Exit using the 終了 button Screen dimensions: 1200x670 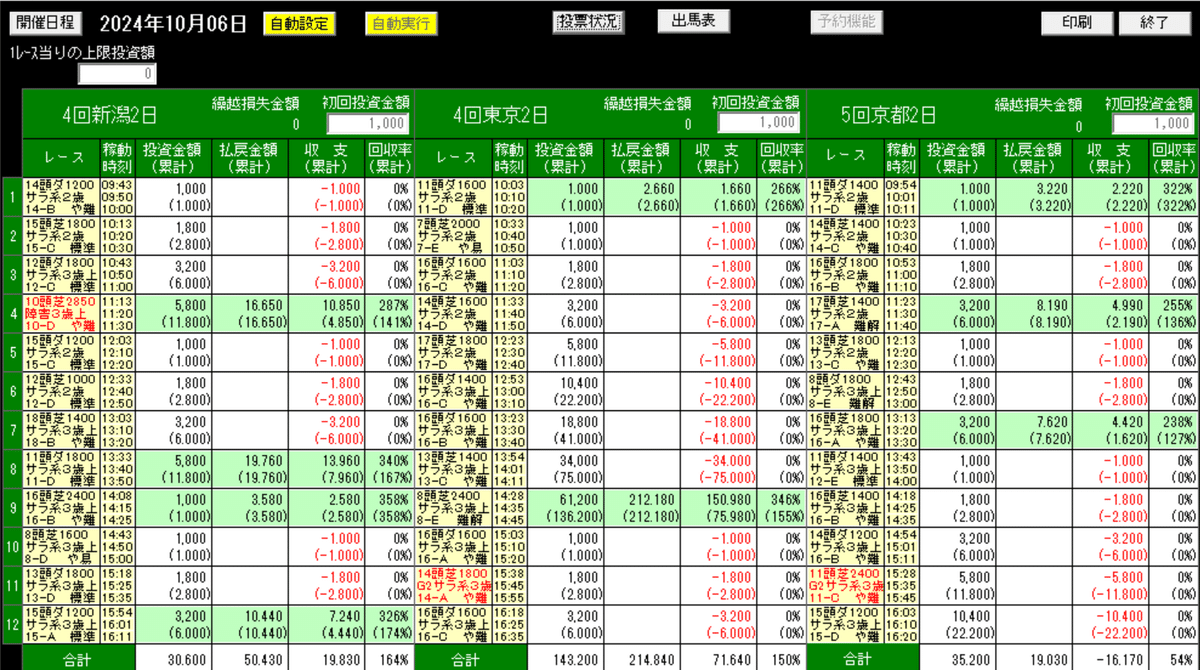(x=1153, y=22)
